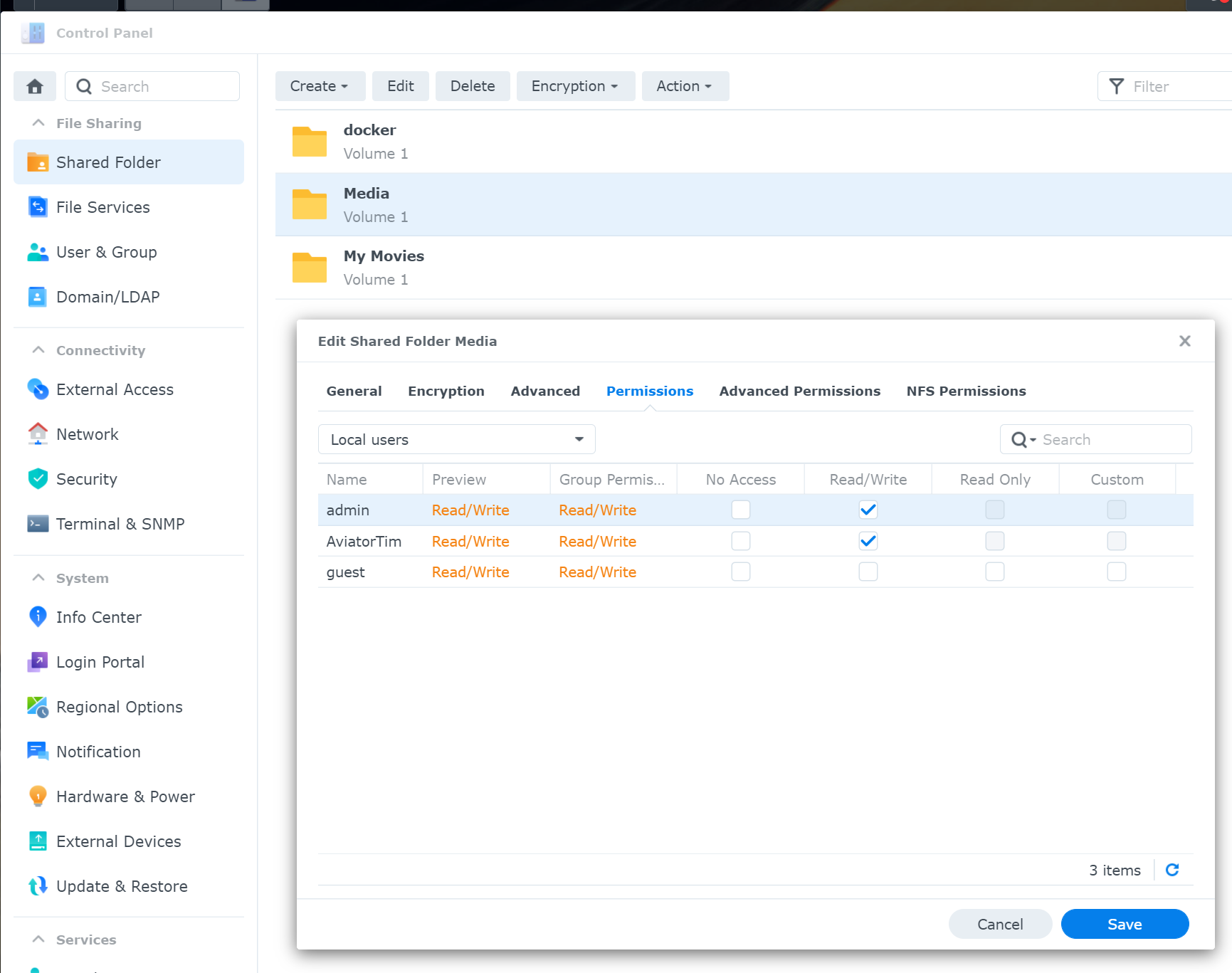1232x973 pixels.
Task: Open the Network house icon
Action: click(38, 434)
